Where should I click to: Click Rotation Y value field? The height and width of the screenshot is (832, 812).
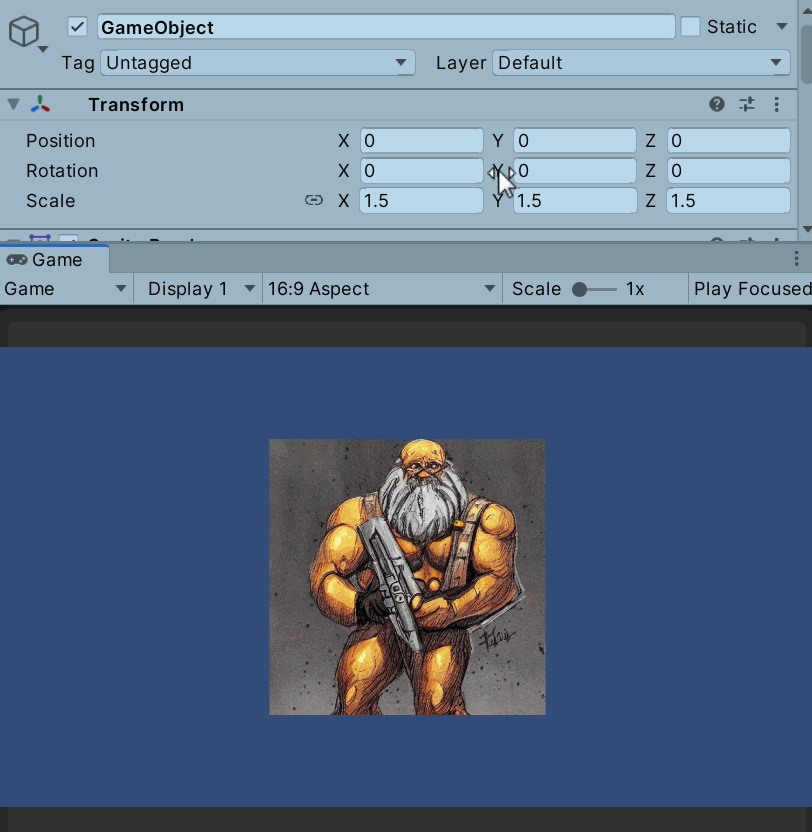(x=575, y=171)
